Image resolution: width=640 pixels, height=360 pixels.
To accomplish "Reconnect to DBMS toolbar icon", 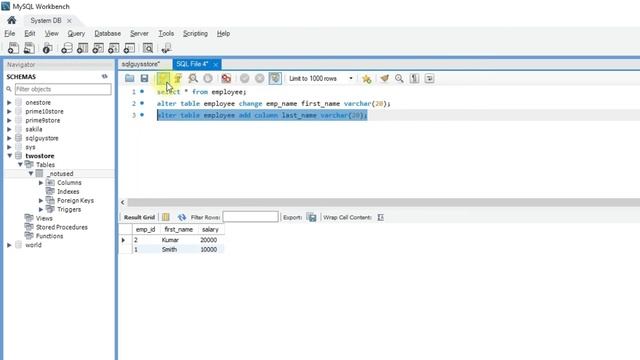I will pyautogui.click(x=166, y=48).
